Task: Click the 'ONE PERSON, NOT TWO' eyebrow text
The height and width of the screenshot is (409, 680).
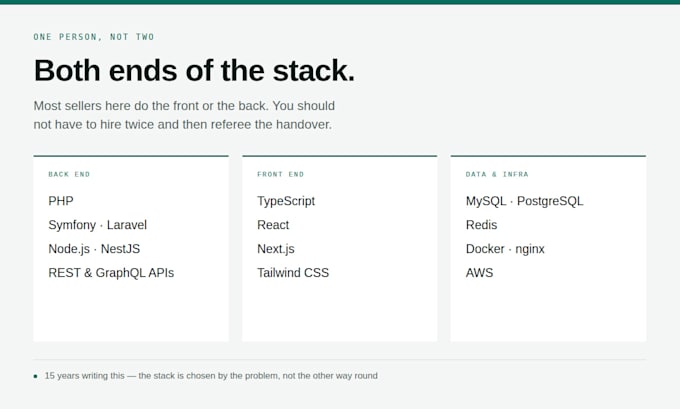Action: pyautogui.click(x=94, y=37)
